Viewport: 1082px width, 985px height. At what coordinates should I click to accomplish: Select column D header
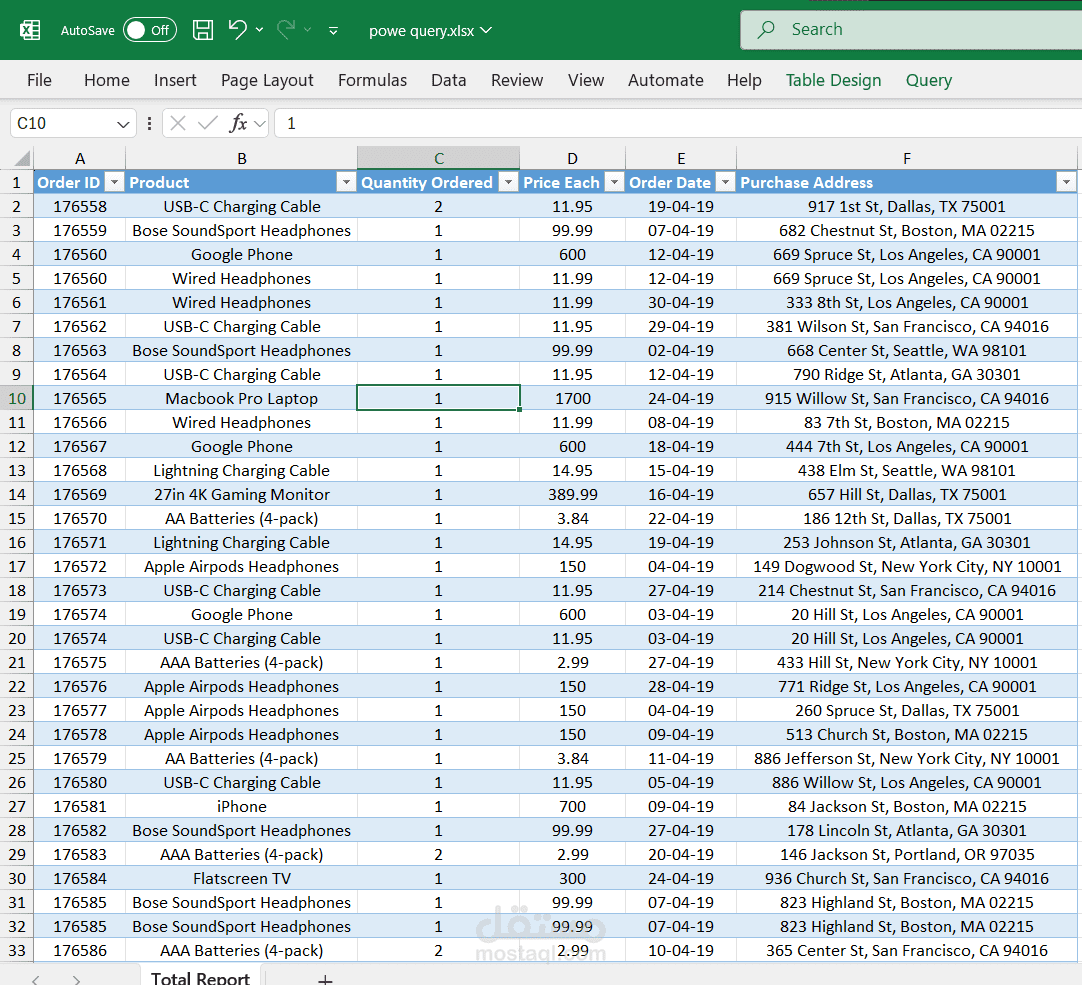click(573, 159)
